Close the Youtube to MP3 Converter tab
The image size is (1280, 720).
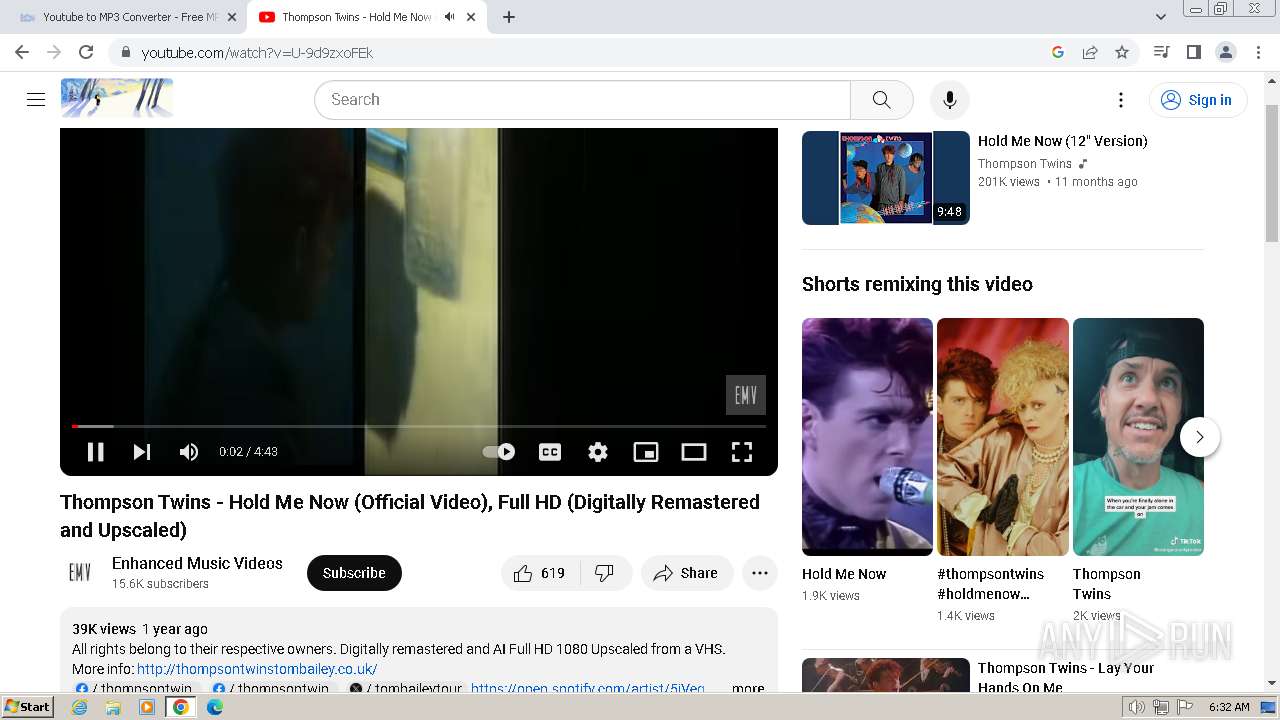[232, 17]
